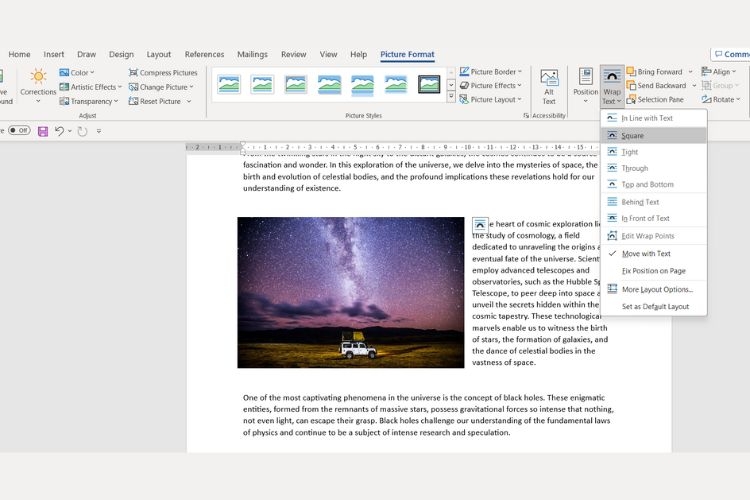
Task: Select Fix Position on Page option
Action: click(x=653, y=271)
